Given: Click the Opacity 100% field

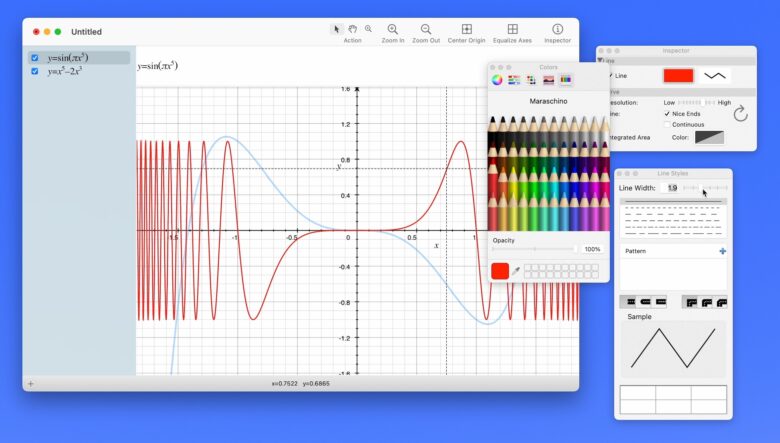Looking at the screenshot, I should [x=592, y=249].
